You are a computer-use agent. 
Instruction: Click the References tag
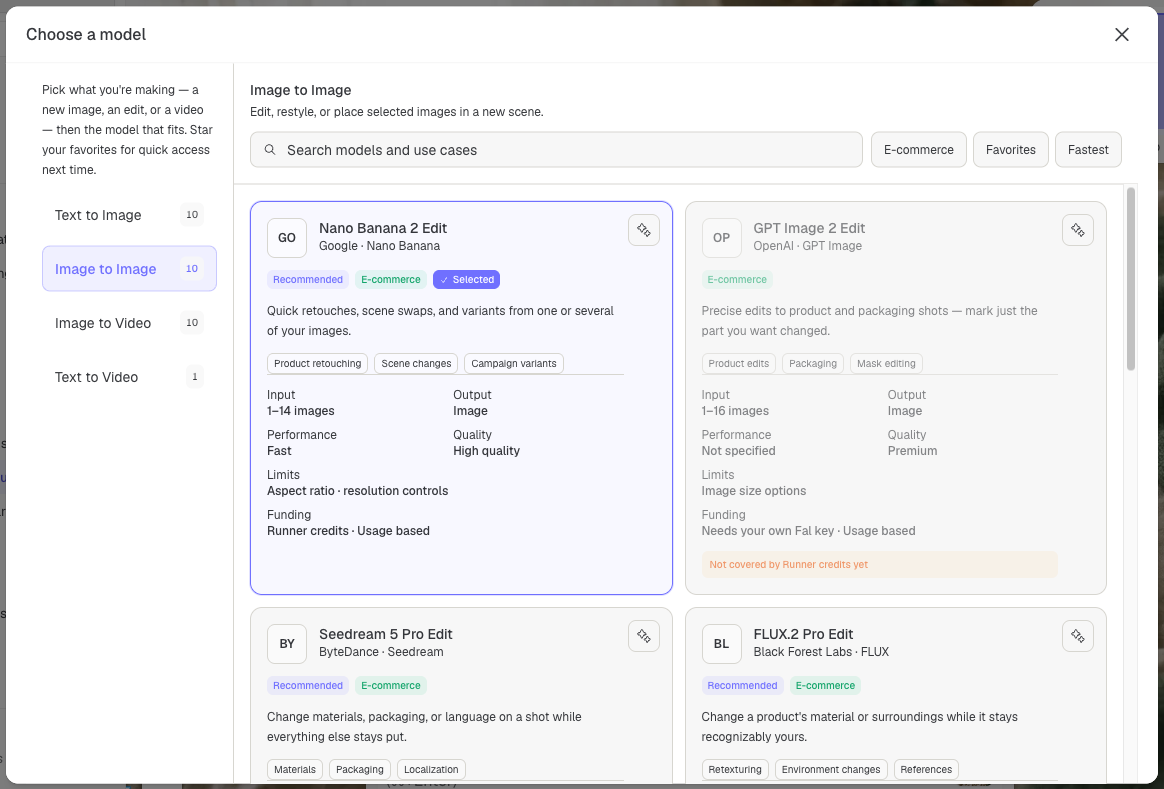point(926,770)
